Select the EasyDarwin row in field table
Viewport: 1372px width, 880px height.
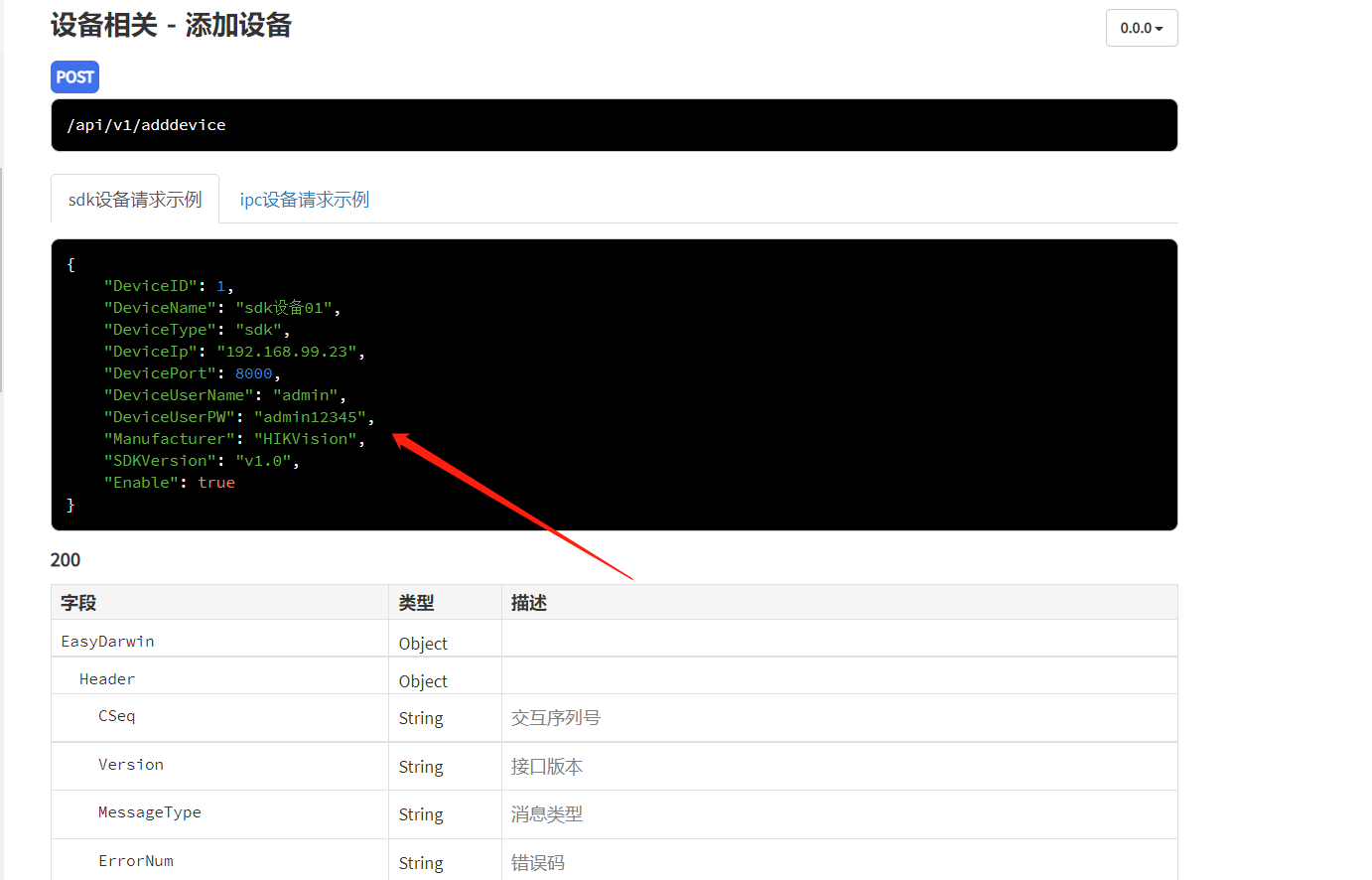(107, 642)
